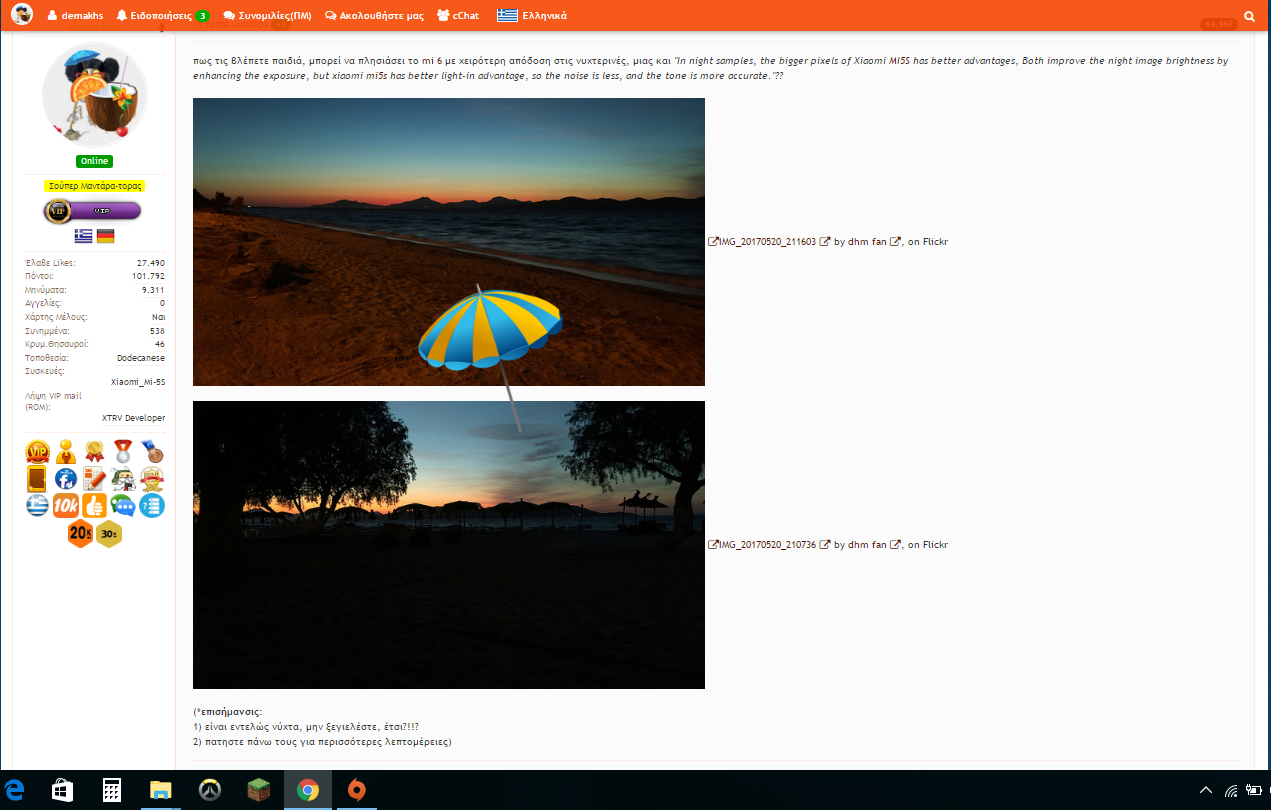Click the search magnifier icon in header
The image size is (1271, 810).
click(x=1249, y=16)
